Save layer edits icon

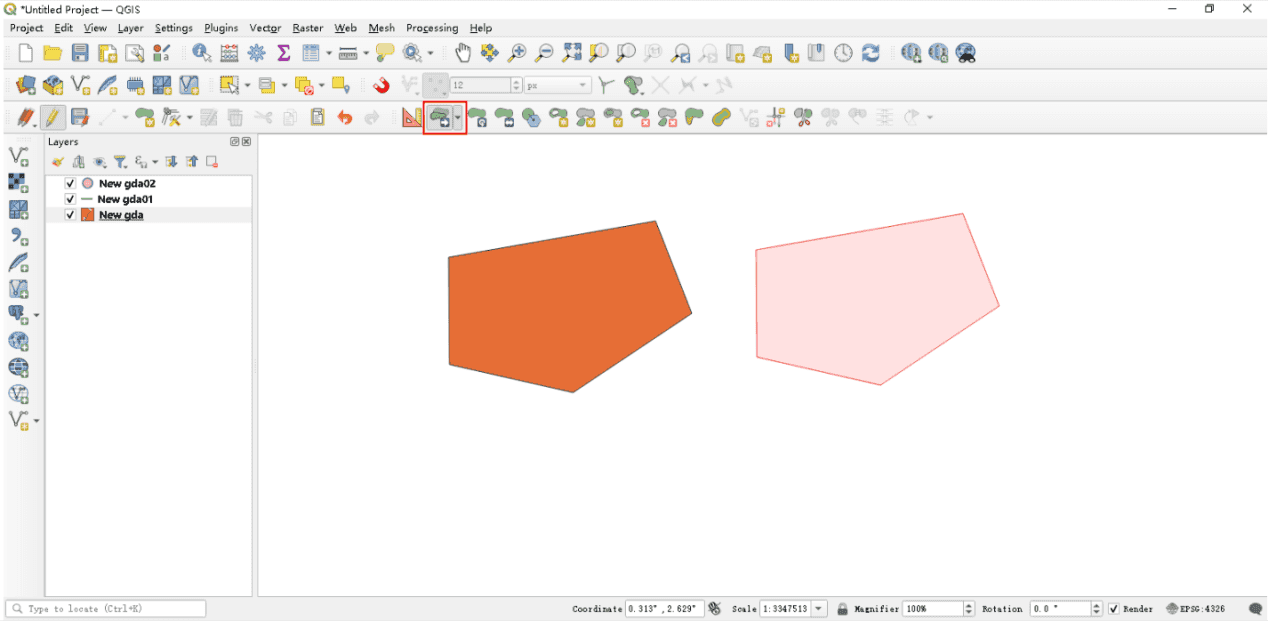point(80,118)
